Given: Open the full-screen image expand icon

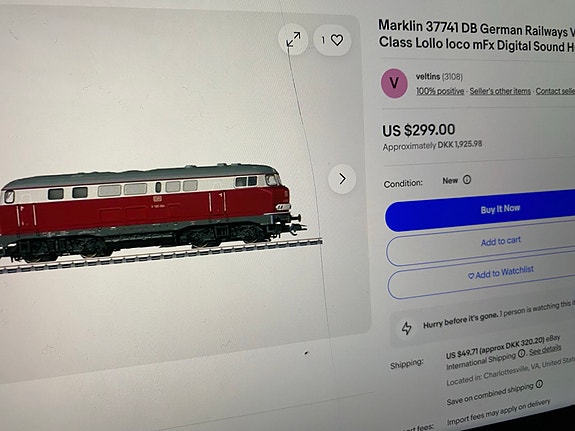Looking at the screenshot, I should point(293,39).
